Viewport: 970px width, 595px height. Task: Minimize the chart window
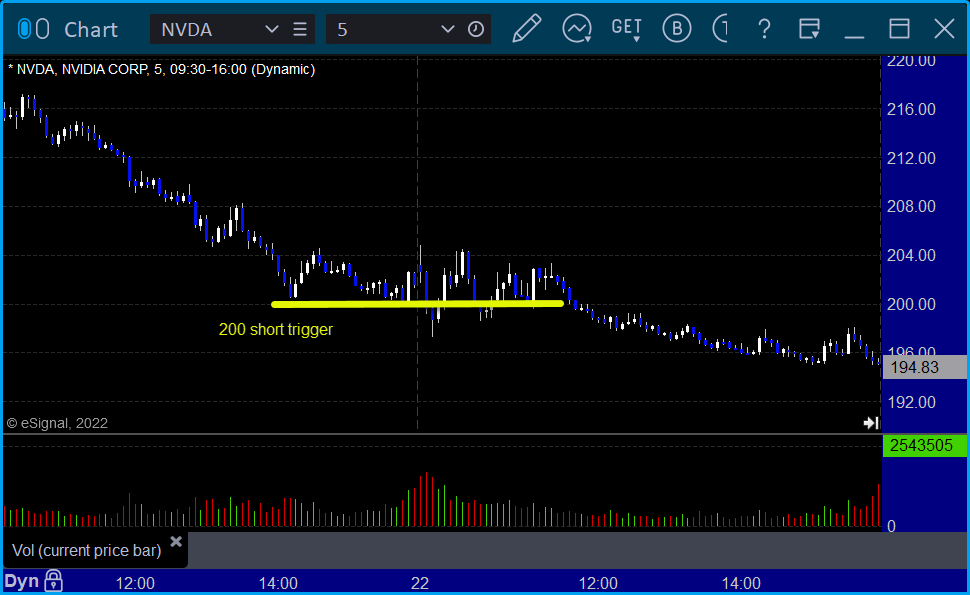(854, 36)
